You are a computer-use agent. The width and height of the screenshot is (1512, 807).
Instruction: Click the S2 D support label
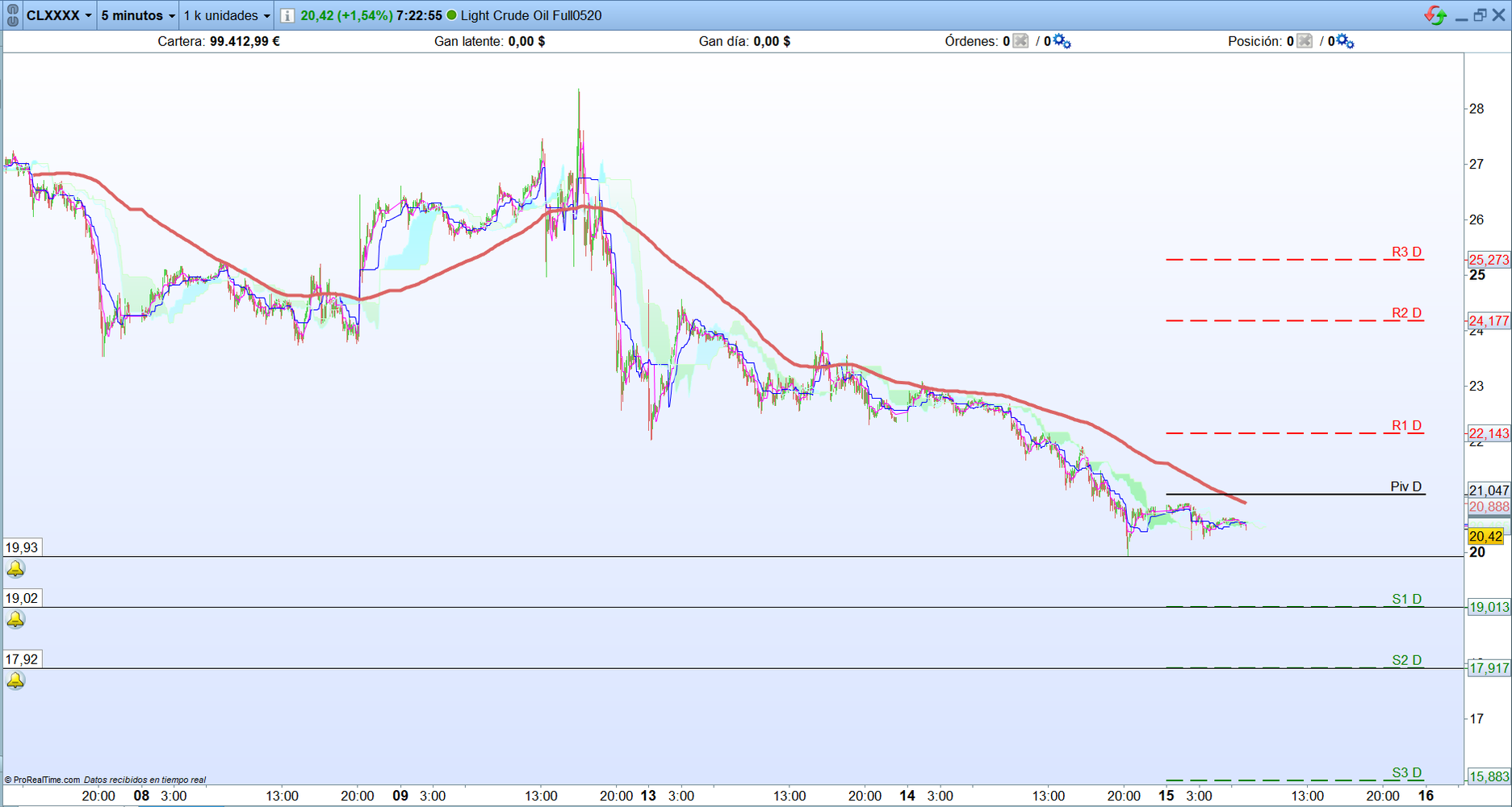[x=1406, y=660]
